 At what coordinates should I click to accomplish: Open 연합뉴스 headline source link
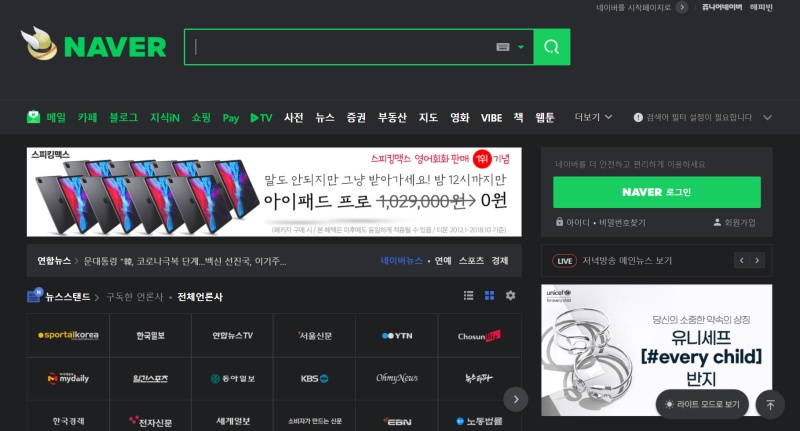(54, 261)
